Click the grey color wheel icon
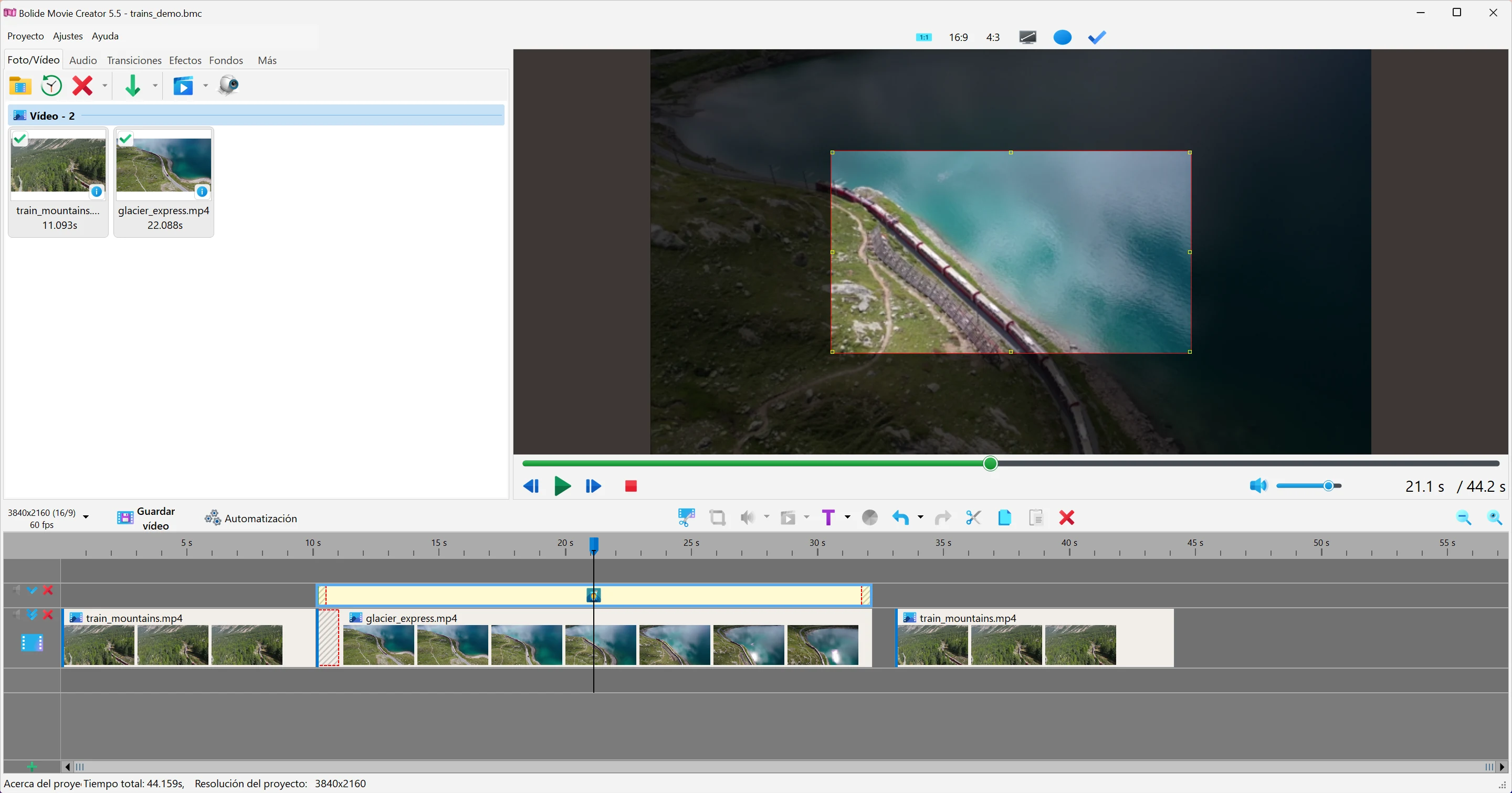 (870, 517)
